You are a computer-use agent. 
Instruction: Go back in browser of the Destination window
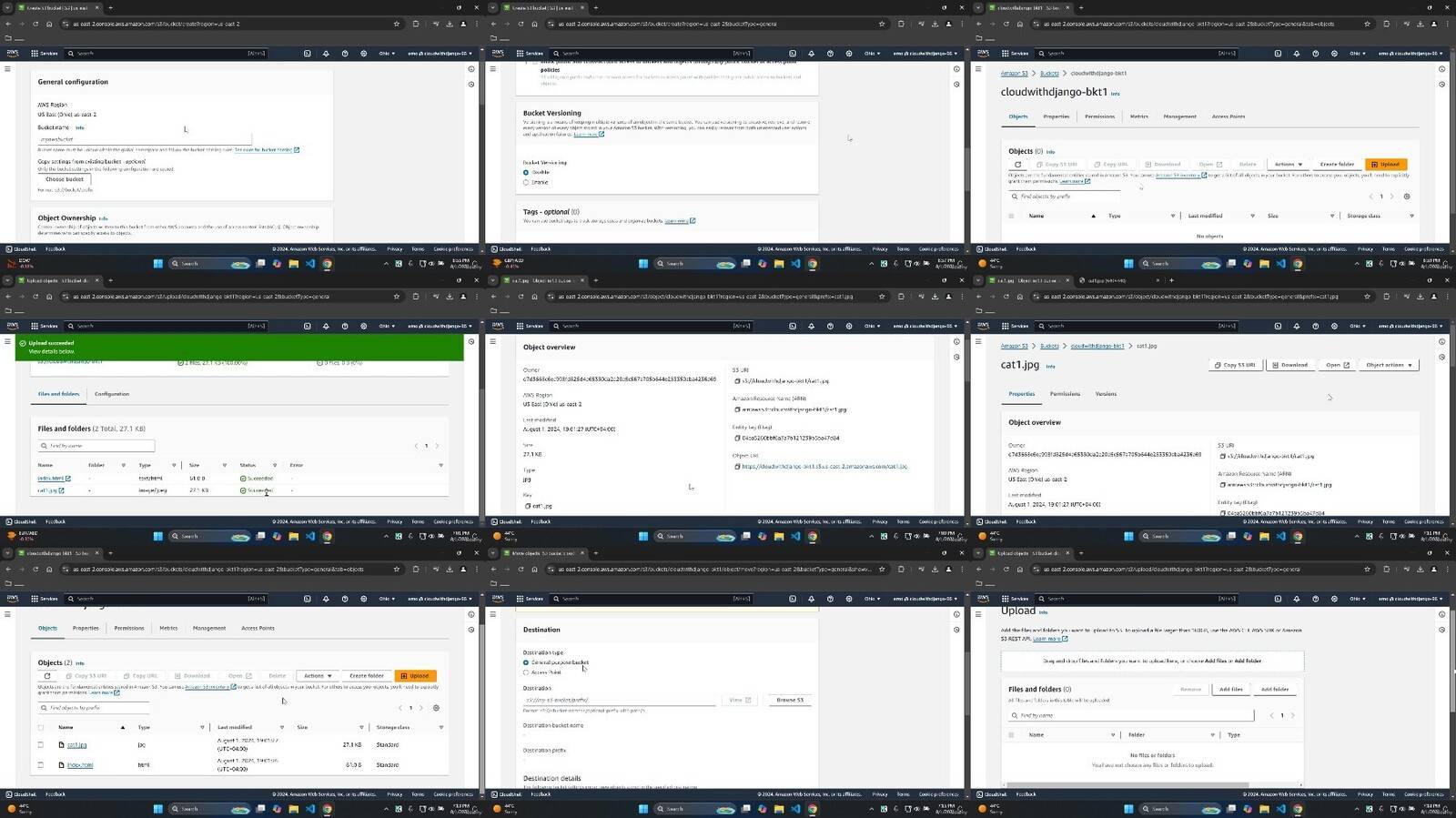tap(493, 570)
